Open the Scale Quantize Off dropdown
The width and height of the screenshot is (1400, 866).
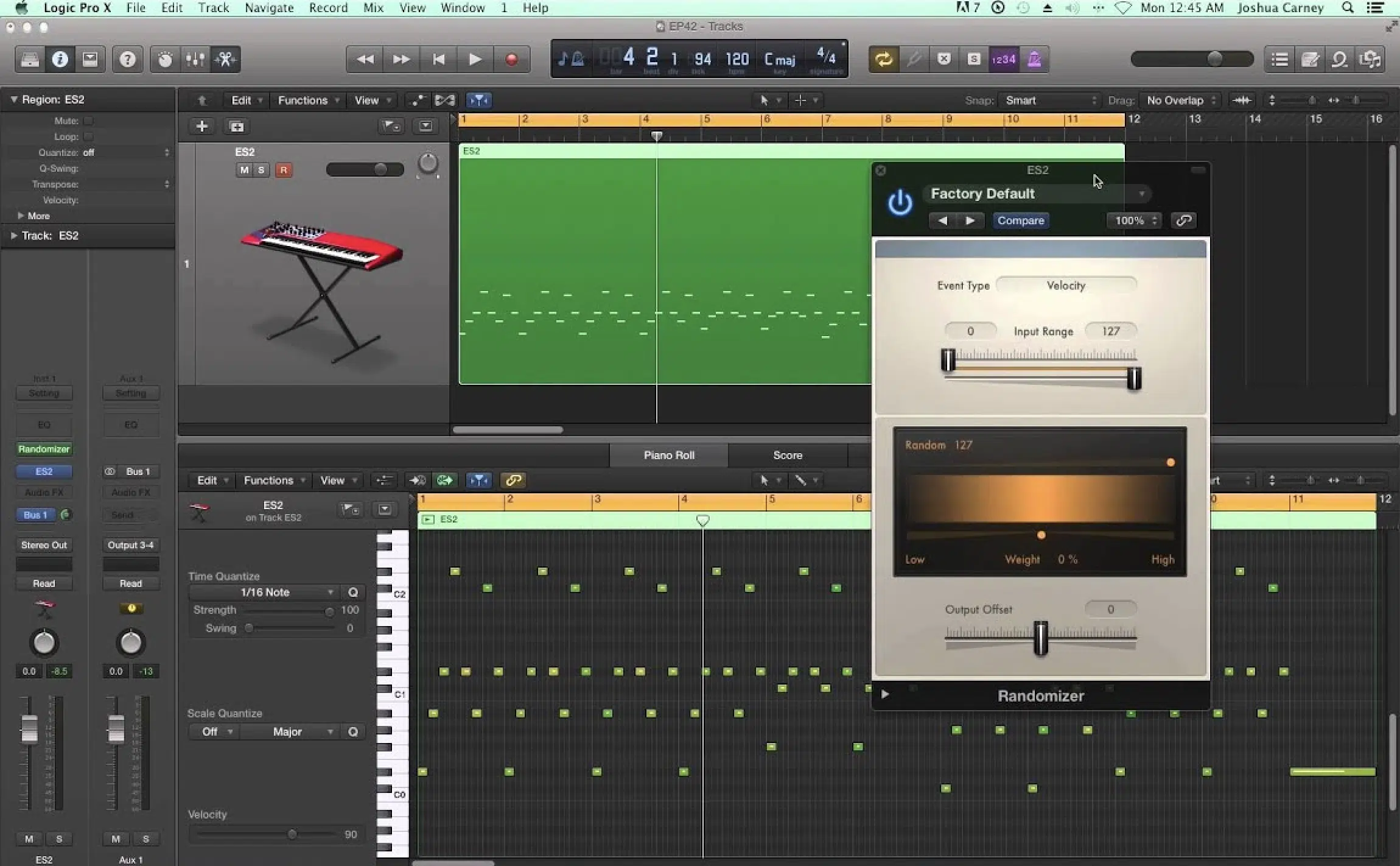coord(215,731)
